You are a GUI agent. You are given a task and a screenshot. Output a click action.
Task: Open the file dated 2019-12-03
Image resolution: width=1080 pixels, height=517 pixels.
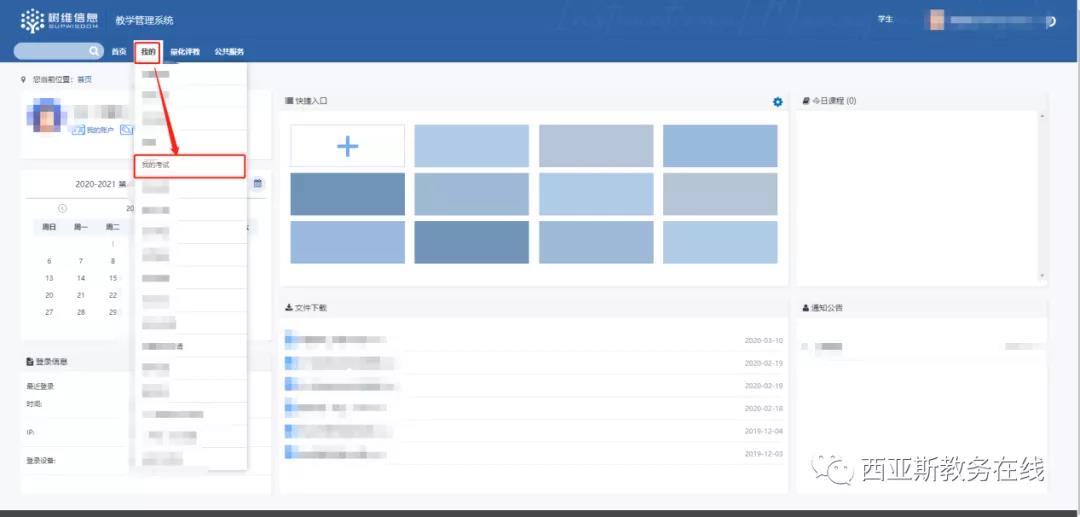pos(340,453)
